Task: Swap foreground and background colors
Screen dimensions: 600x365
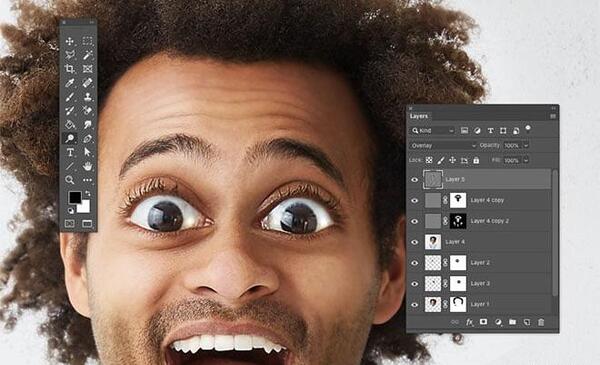Action: pos(87,194)
